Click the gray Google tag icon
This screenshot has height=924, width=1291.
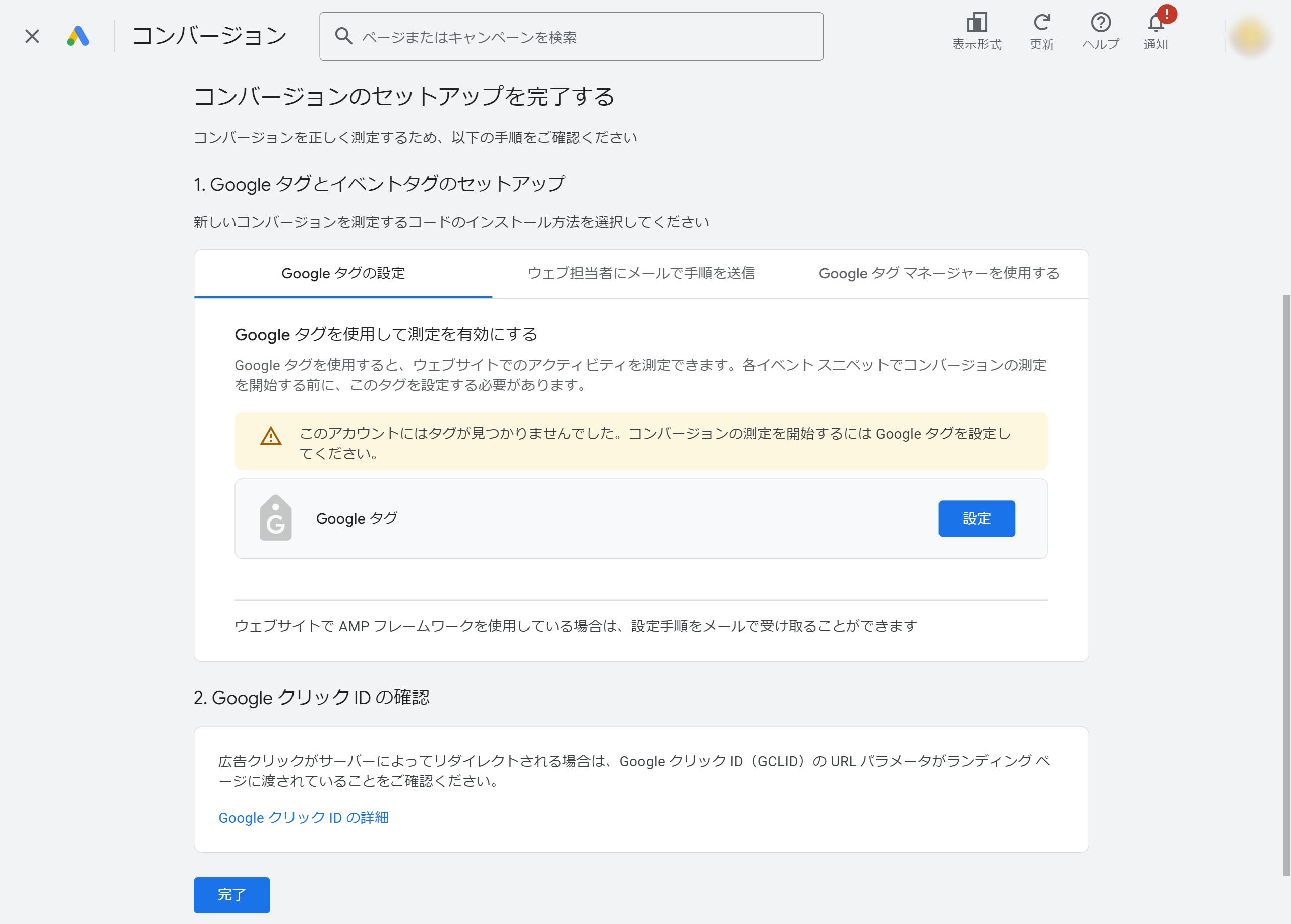pyautogui.click(x=275, y=518)
